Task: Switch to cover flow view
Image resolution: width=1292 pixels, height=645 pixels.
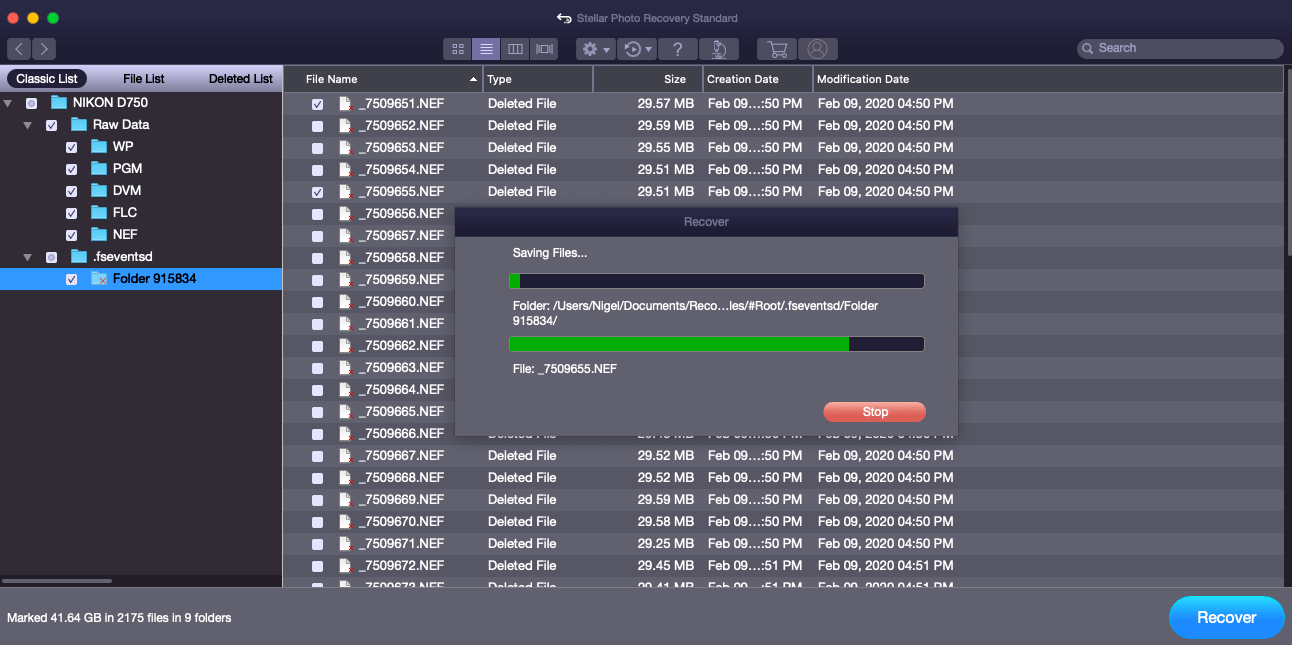Action: [544, 48]
